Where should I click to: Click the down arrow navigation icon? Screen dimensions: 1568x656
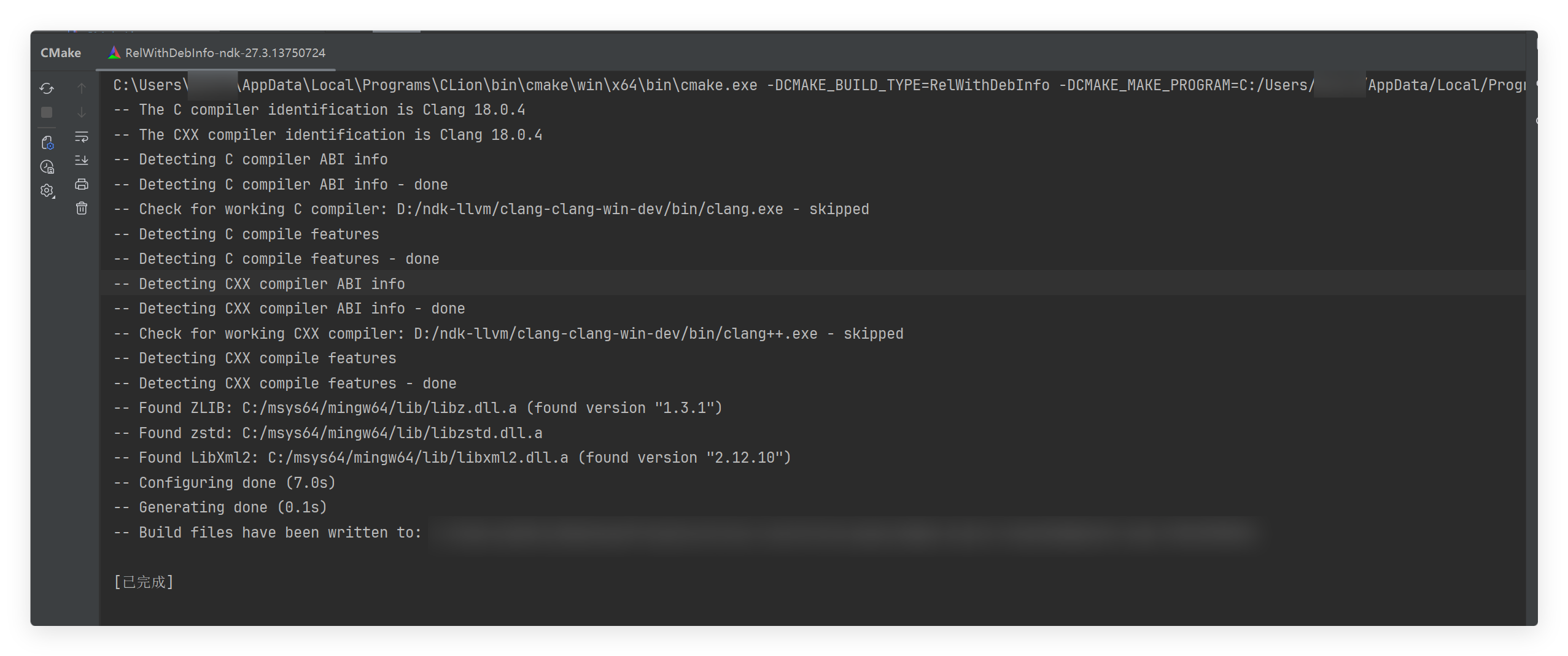pyautogui.click(x=82, y=112)
